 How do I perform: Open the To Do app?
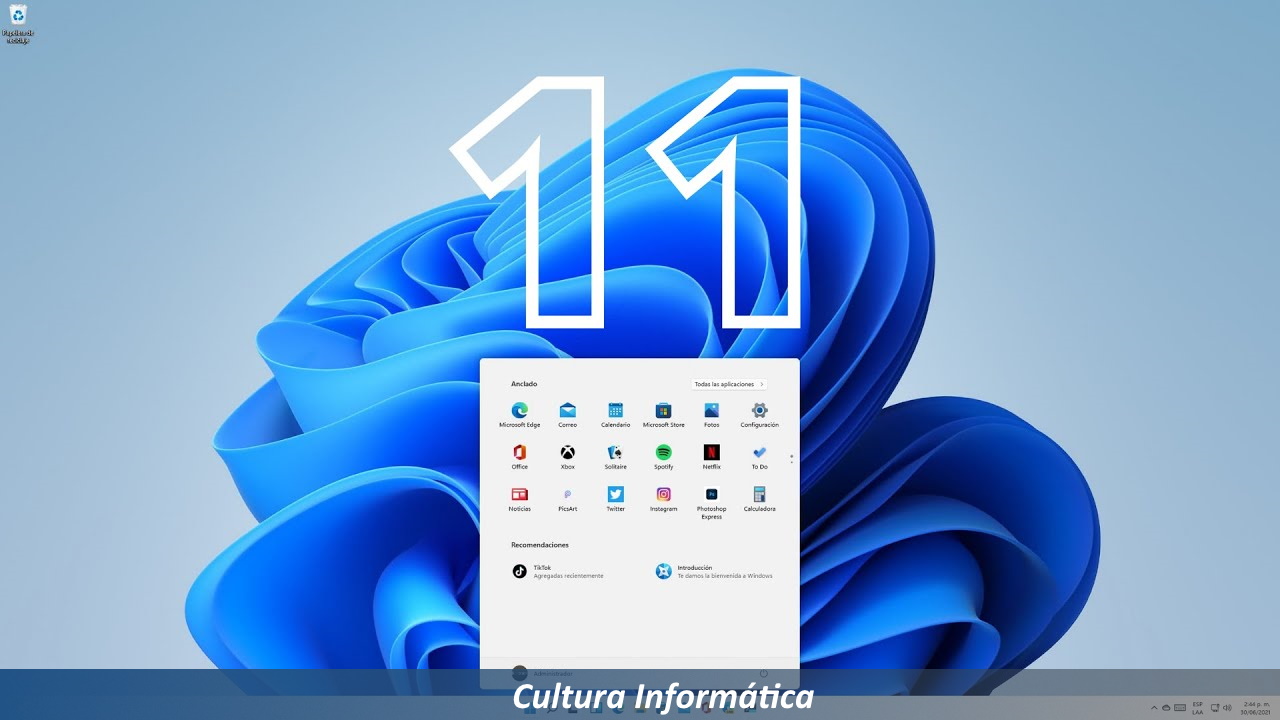pos(759,457)
